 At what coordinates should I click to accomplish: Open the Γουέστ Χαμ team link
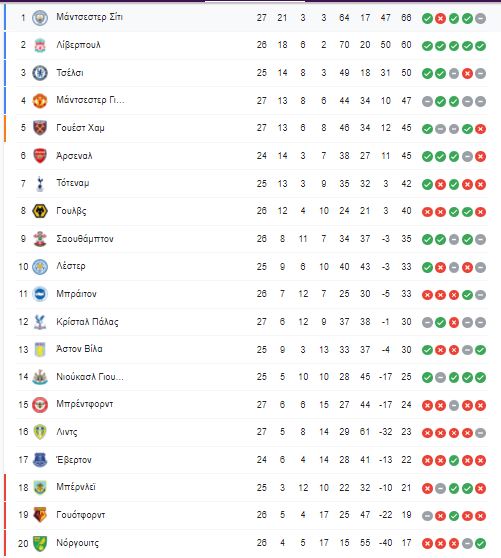80,128
